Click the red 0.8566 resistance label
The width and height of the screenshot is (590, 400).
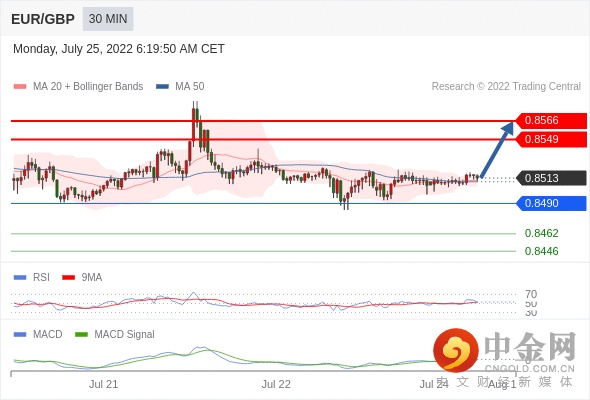coord(551,121)
